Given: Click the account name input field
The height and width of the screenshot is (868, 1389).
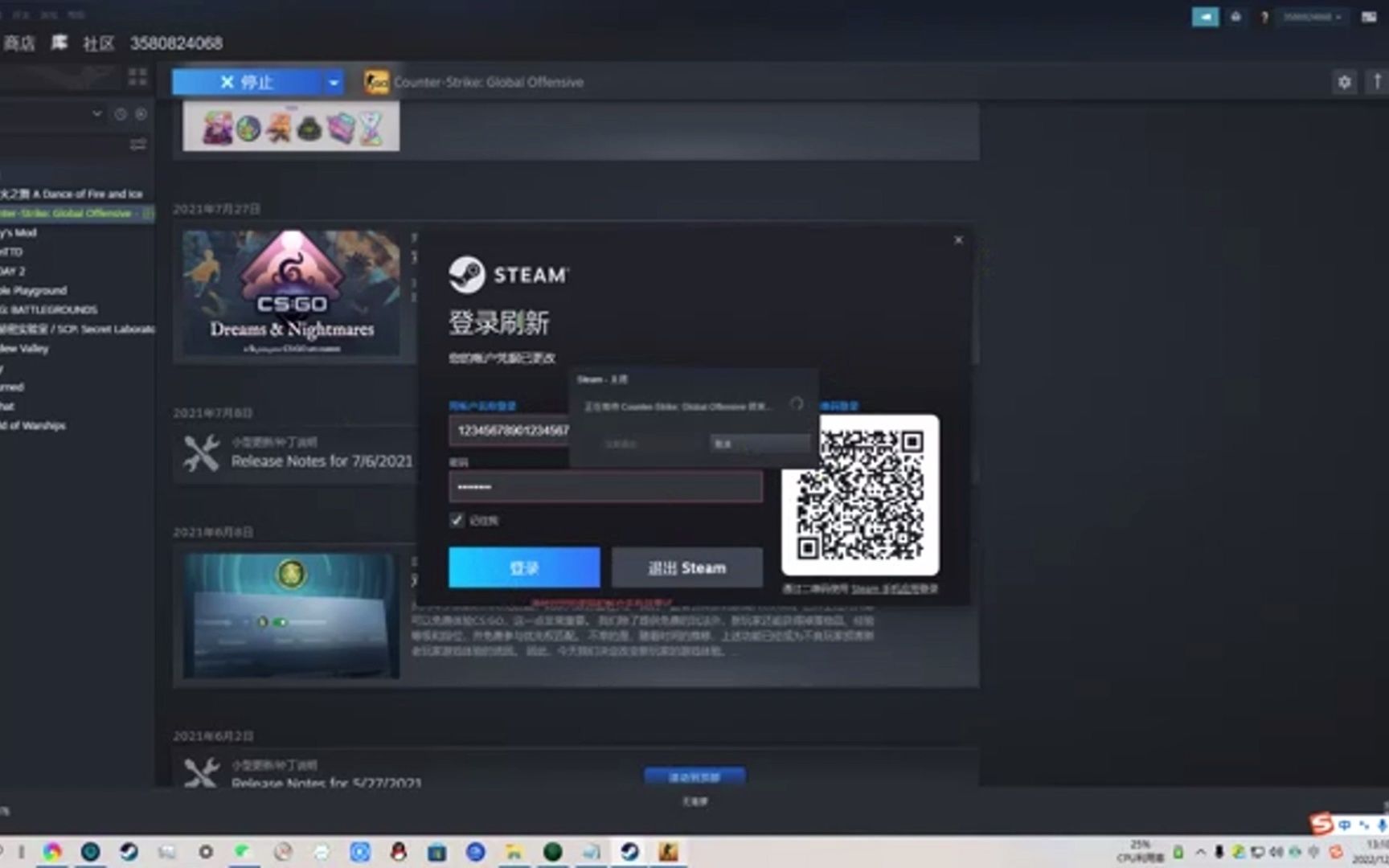Looking at the screenshot, I should [510, 431].
